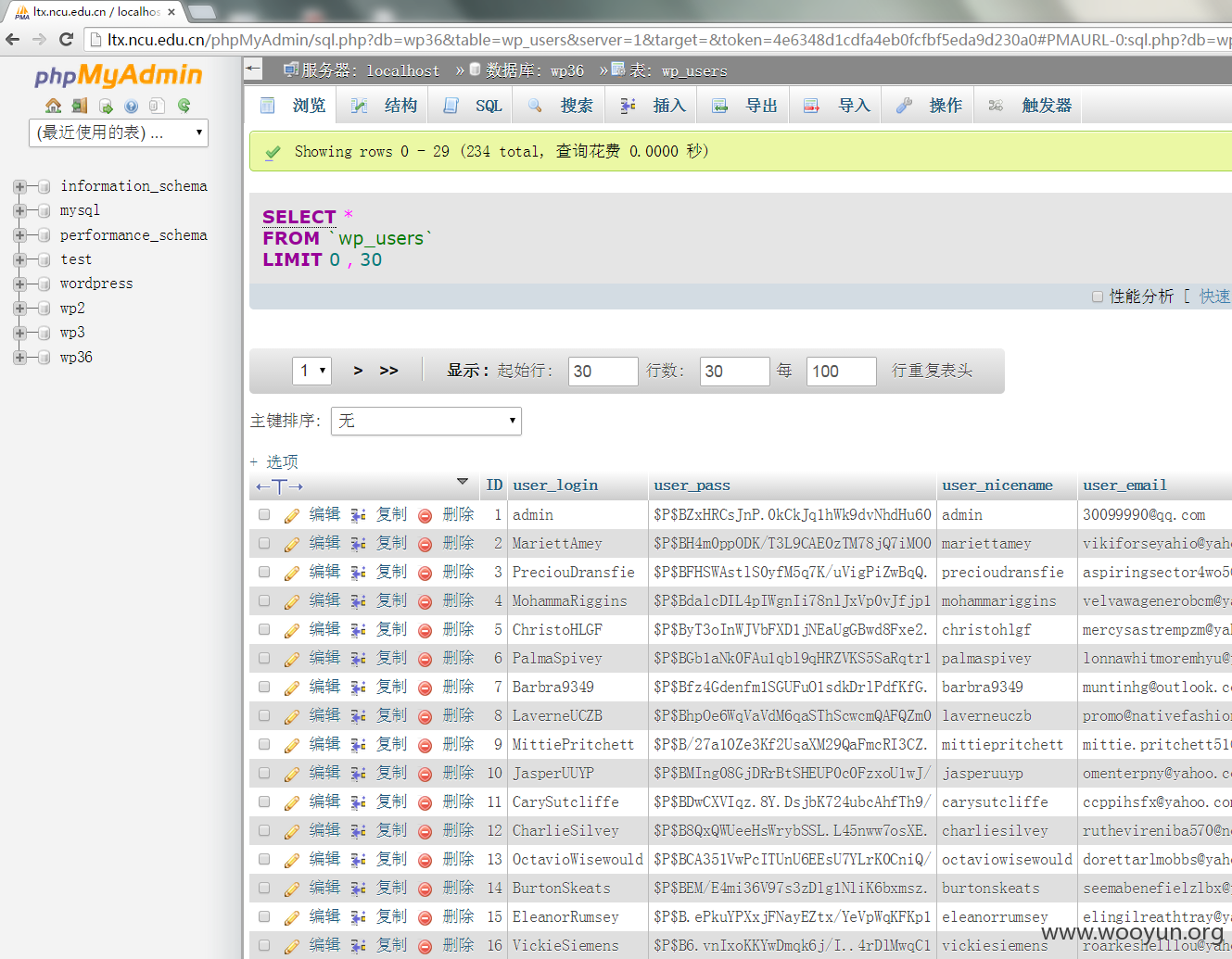Click the edit pencil icon for admin row

(292, 515)
